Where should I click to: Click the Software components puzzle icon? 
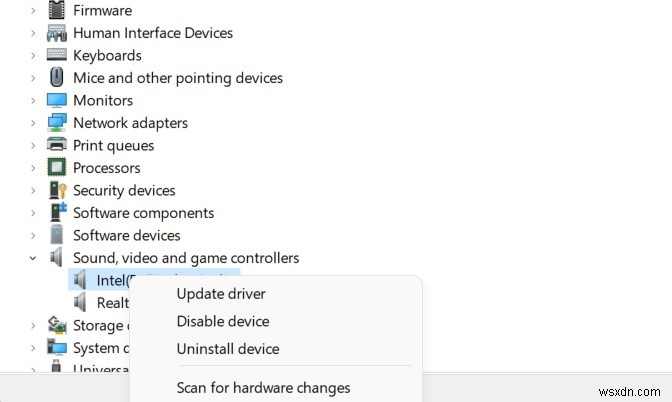pos(57,213)
